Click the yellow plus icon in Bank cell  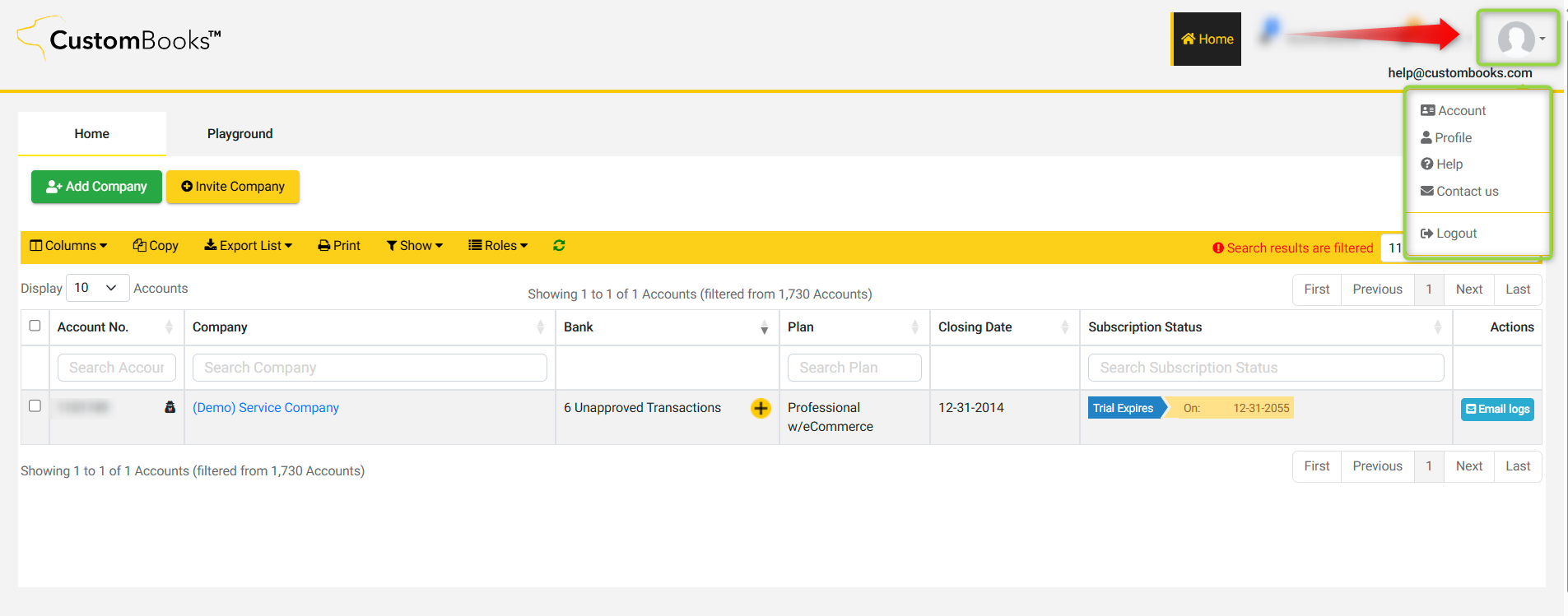pyautogui.click(x=761, y=408)
